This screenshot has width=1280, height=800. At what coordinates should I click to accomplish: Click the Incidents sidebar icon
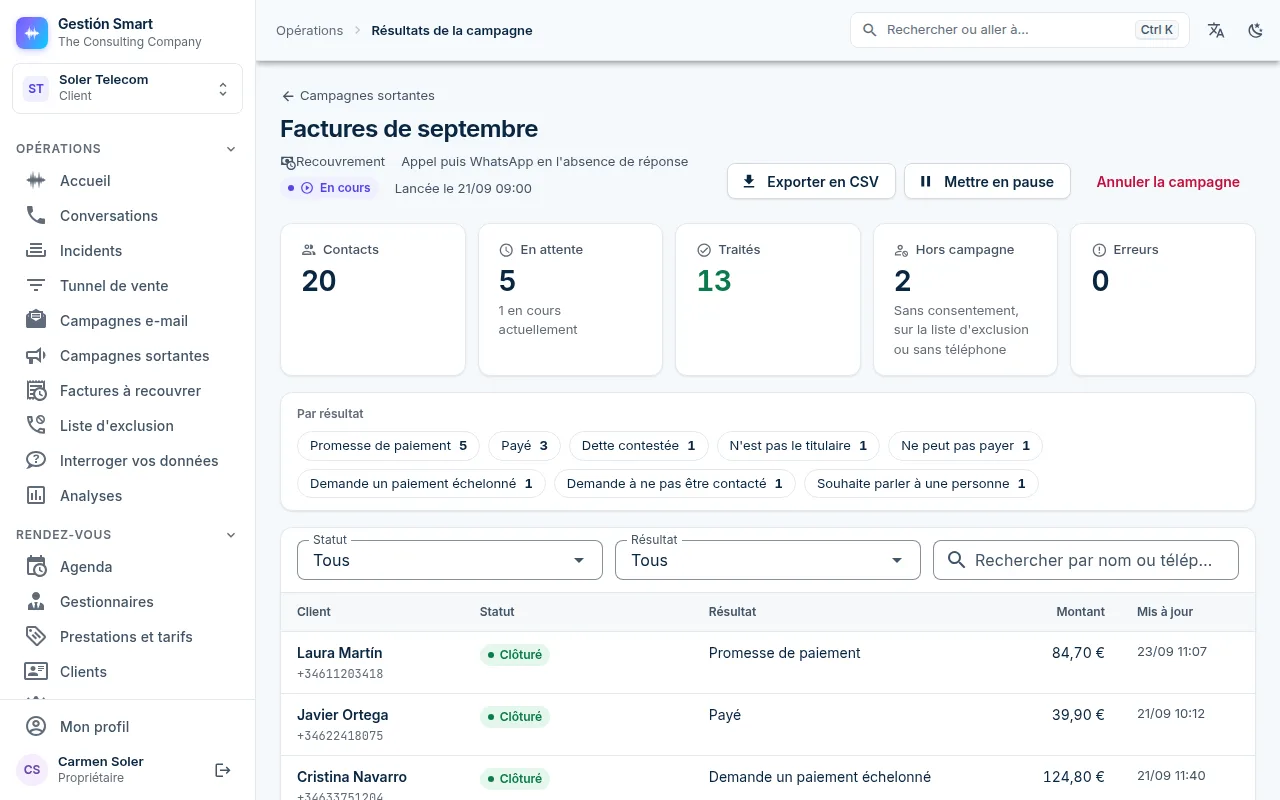click(36, 251)
